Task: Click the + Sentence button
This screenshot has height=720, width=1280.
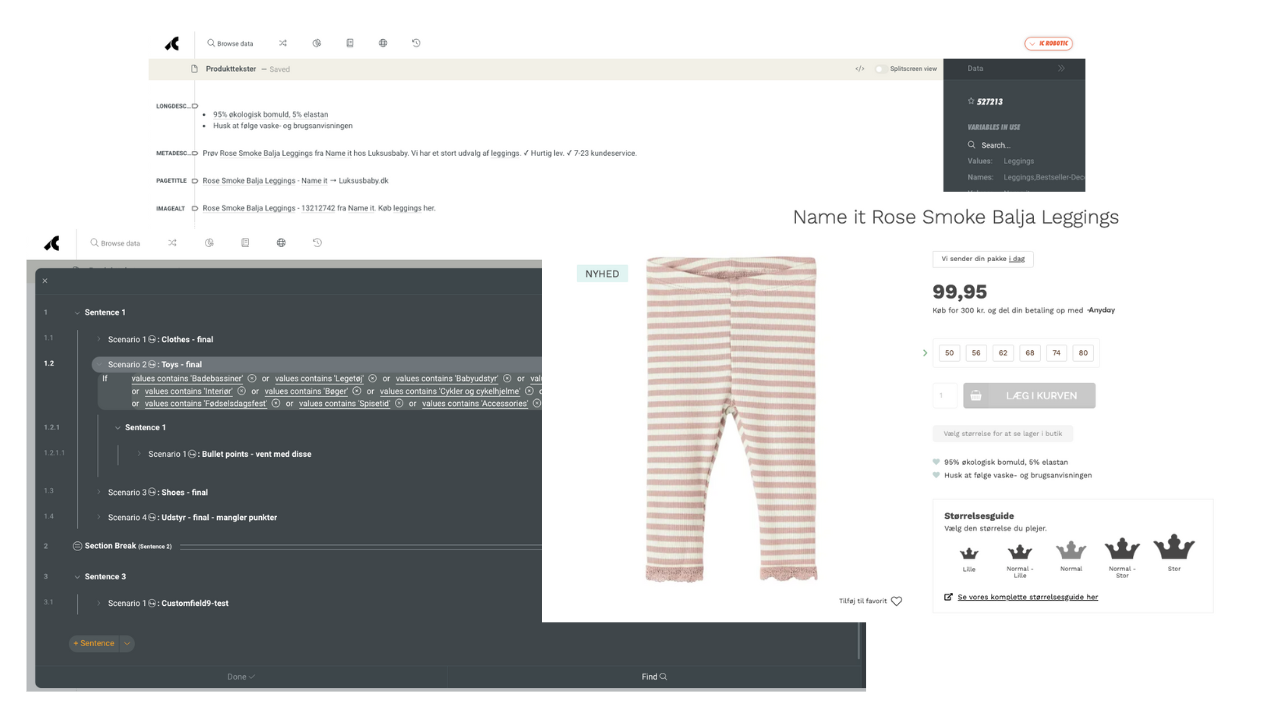Action: pos(94,644)
